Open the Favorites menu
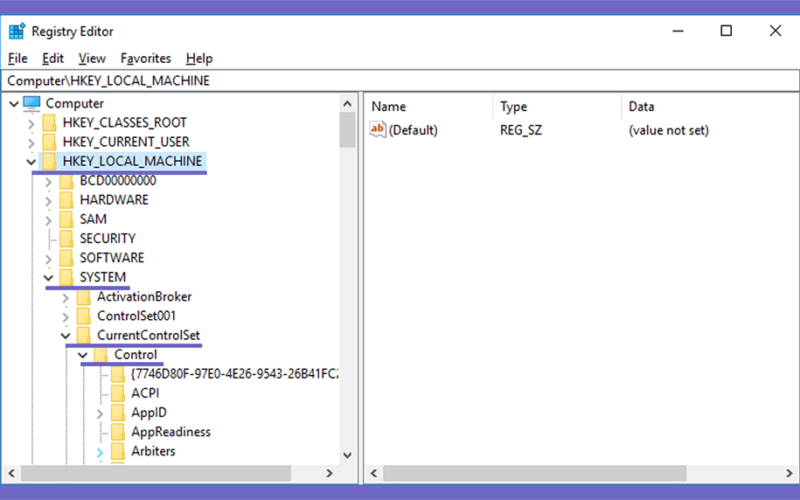 145,59
